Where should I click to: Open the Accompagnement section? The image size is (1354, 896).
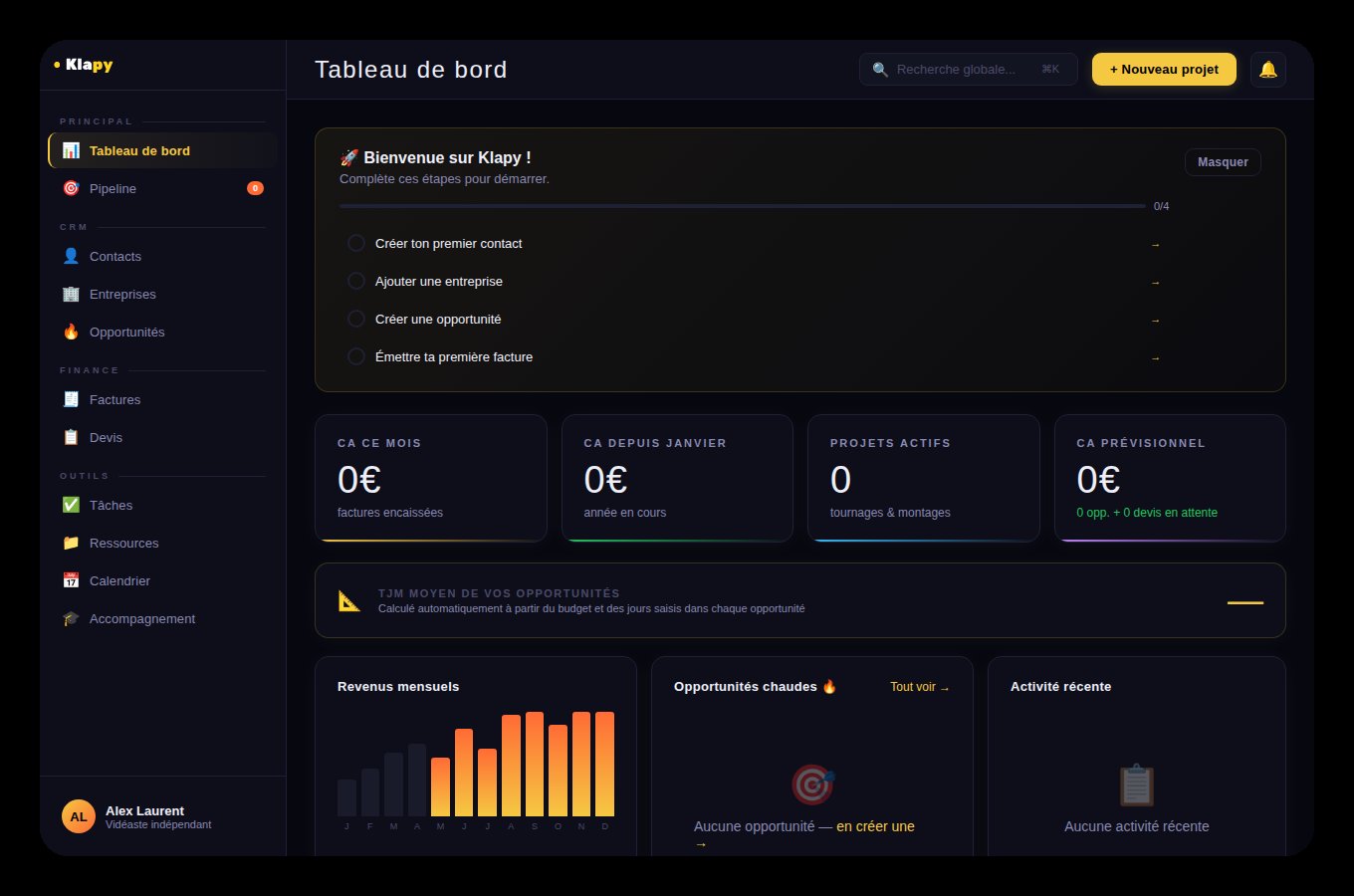pyautogui.click(x=142, y=618)
